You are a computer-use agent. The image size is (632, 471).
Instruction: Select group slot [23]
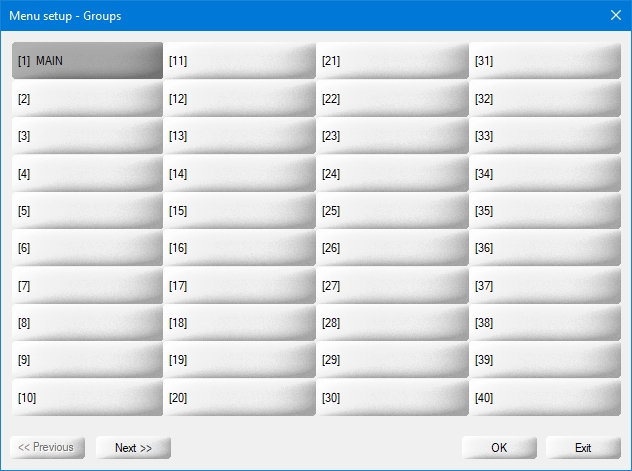click(x=392, y=136)
